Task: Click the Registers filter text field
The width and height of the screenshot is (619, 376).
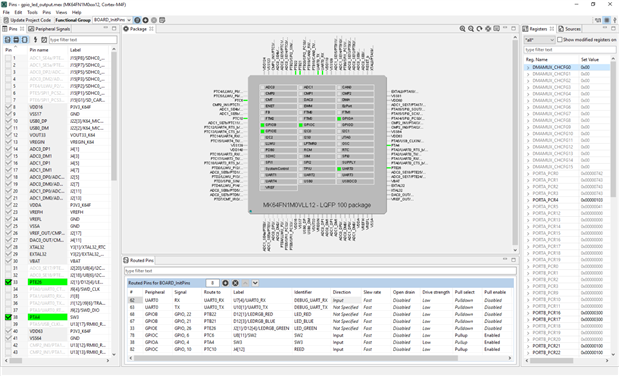Action: click(x=570, y=50)
